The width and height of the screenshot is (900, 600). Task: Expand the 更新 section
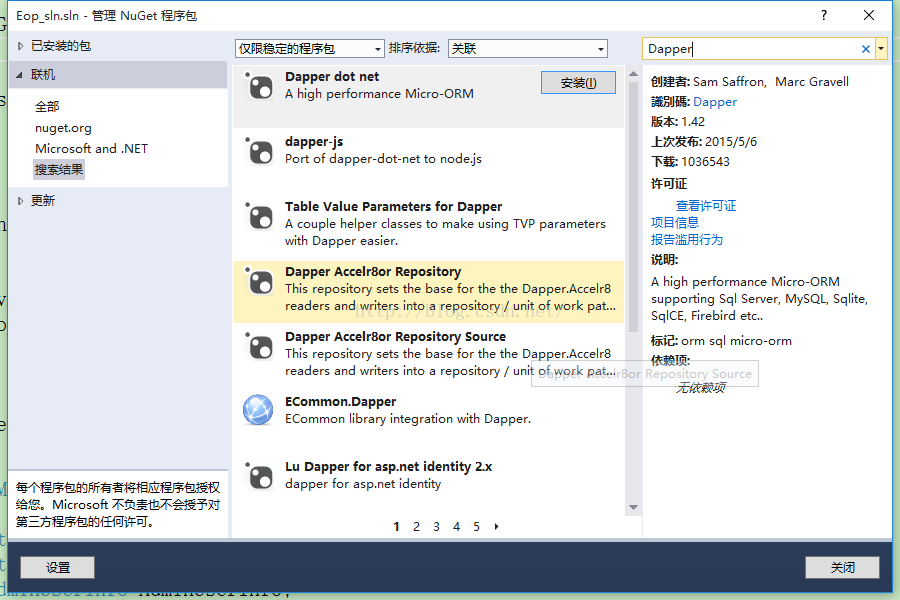point(21,201)
